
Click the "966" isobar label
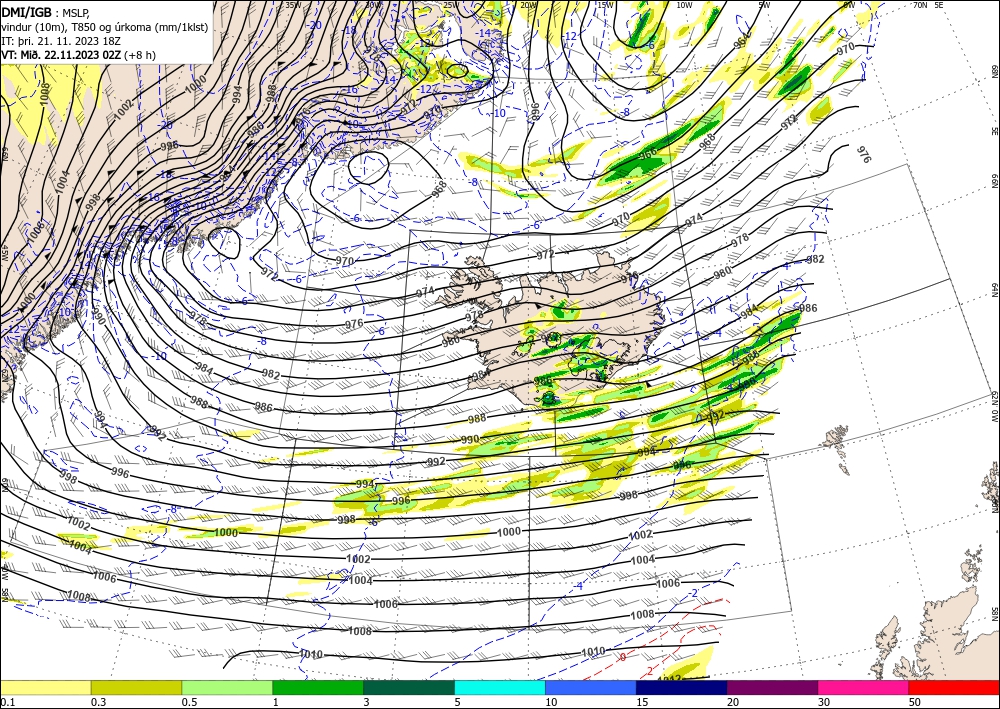(x=647, y=153)
